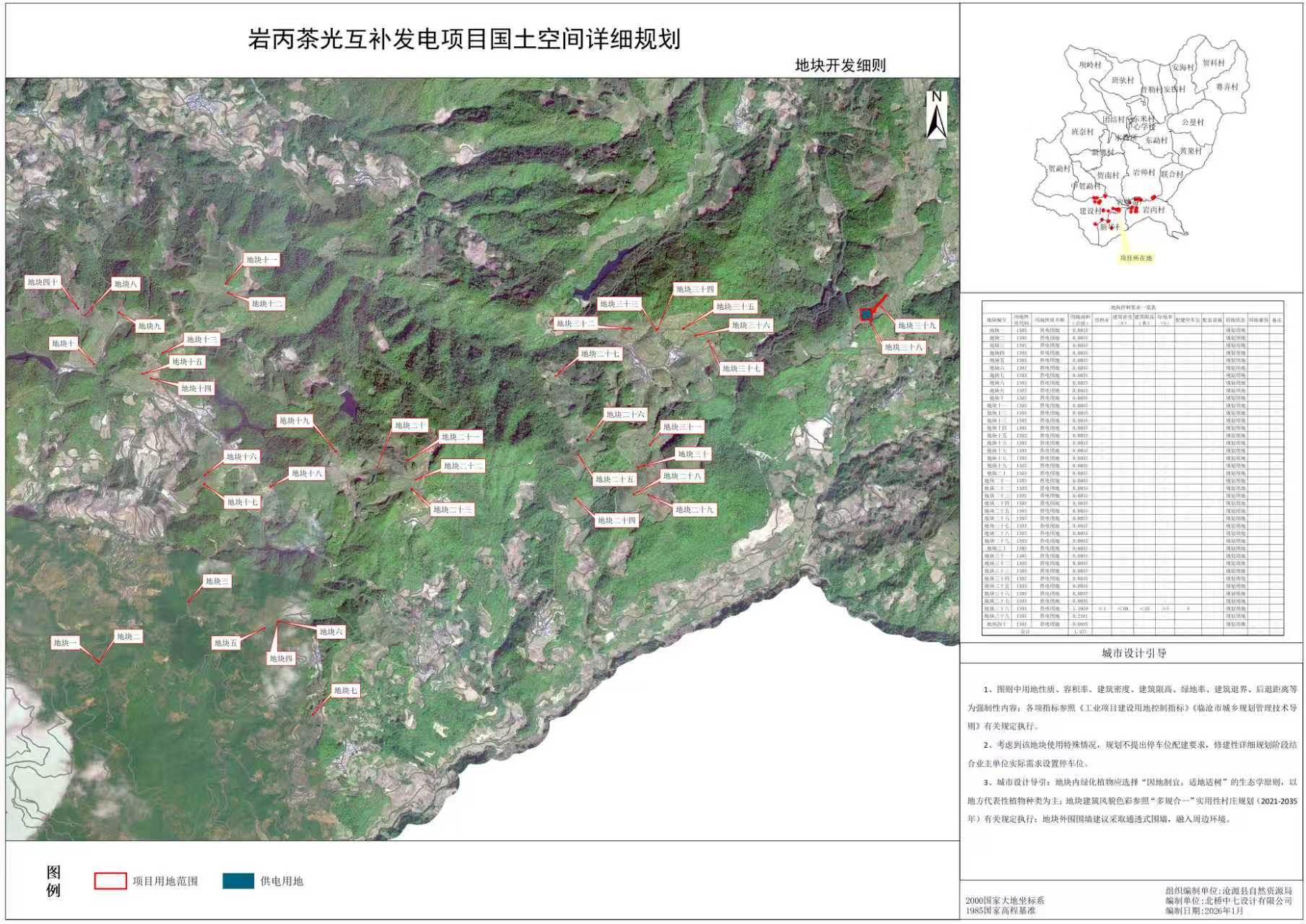Click the 岩丙村 name on inset map
The image size is (1306, 924).
1153,210
